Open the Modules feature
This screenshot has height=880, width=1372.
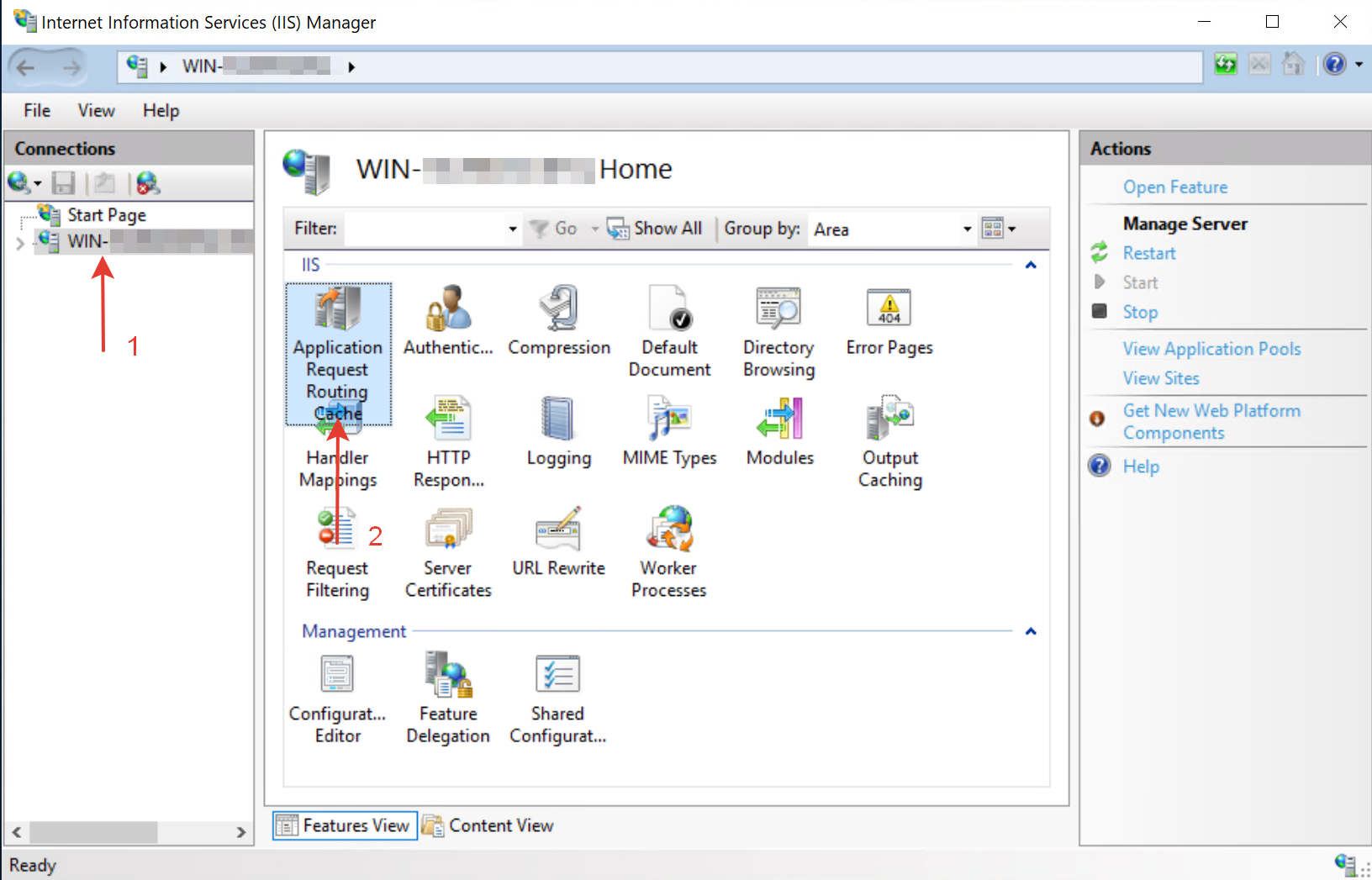(x=780, y=431)
